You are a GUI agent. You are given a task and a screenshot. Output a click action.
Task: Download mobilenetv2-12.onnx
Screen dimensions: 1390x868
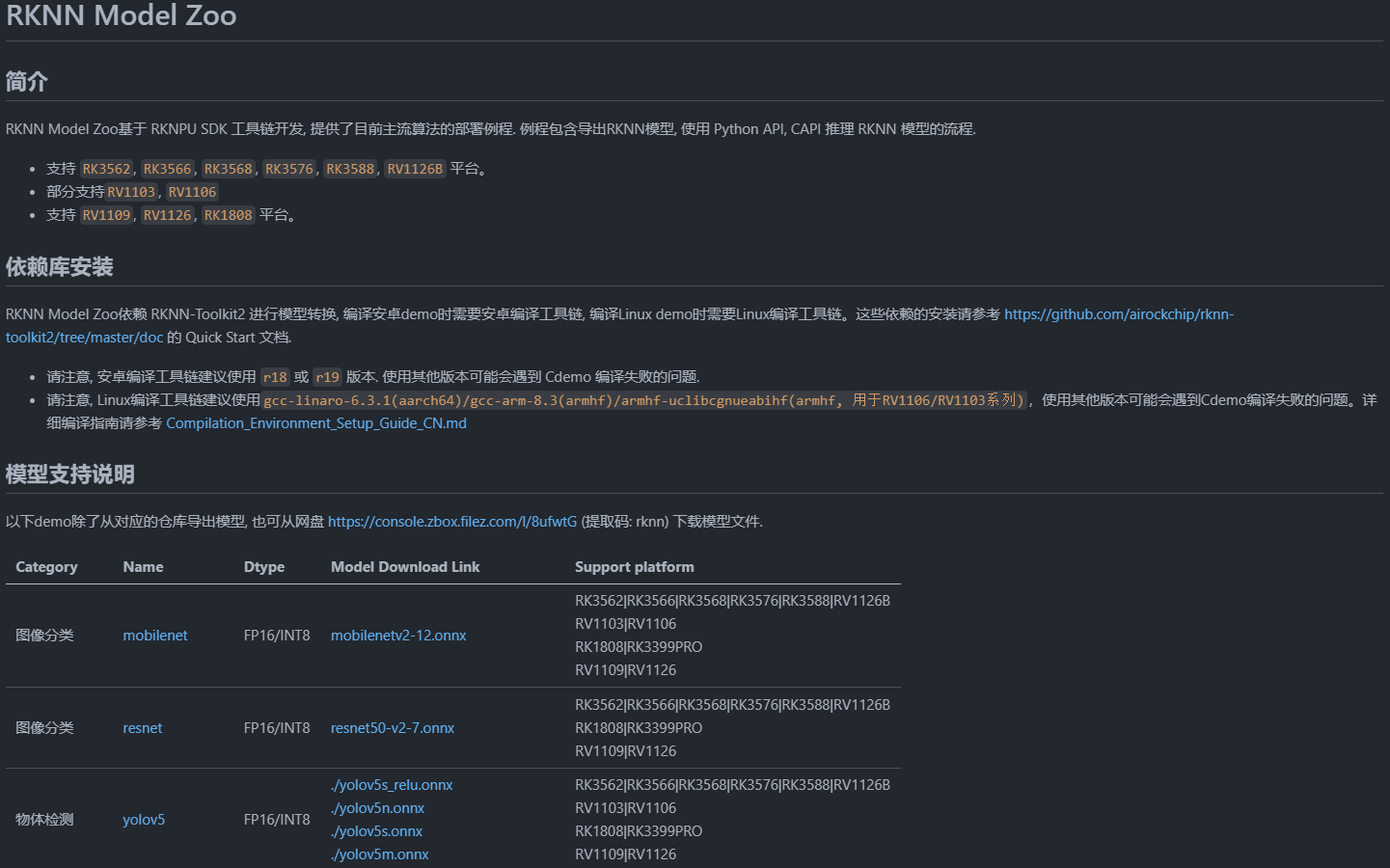398,636
